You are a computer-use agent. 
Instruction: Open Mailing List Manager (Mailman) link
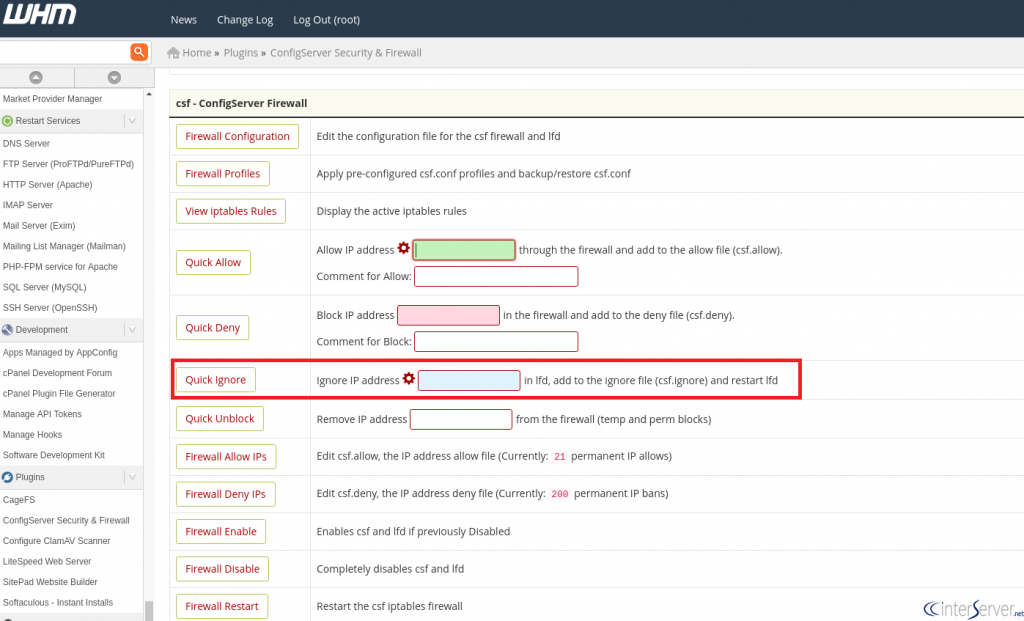coord(64,246)
